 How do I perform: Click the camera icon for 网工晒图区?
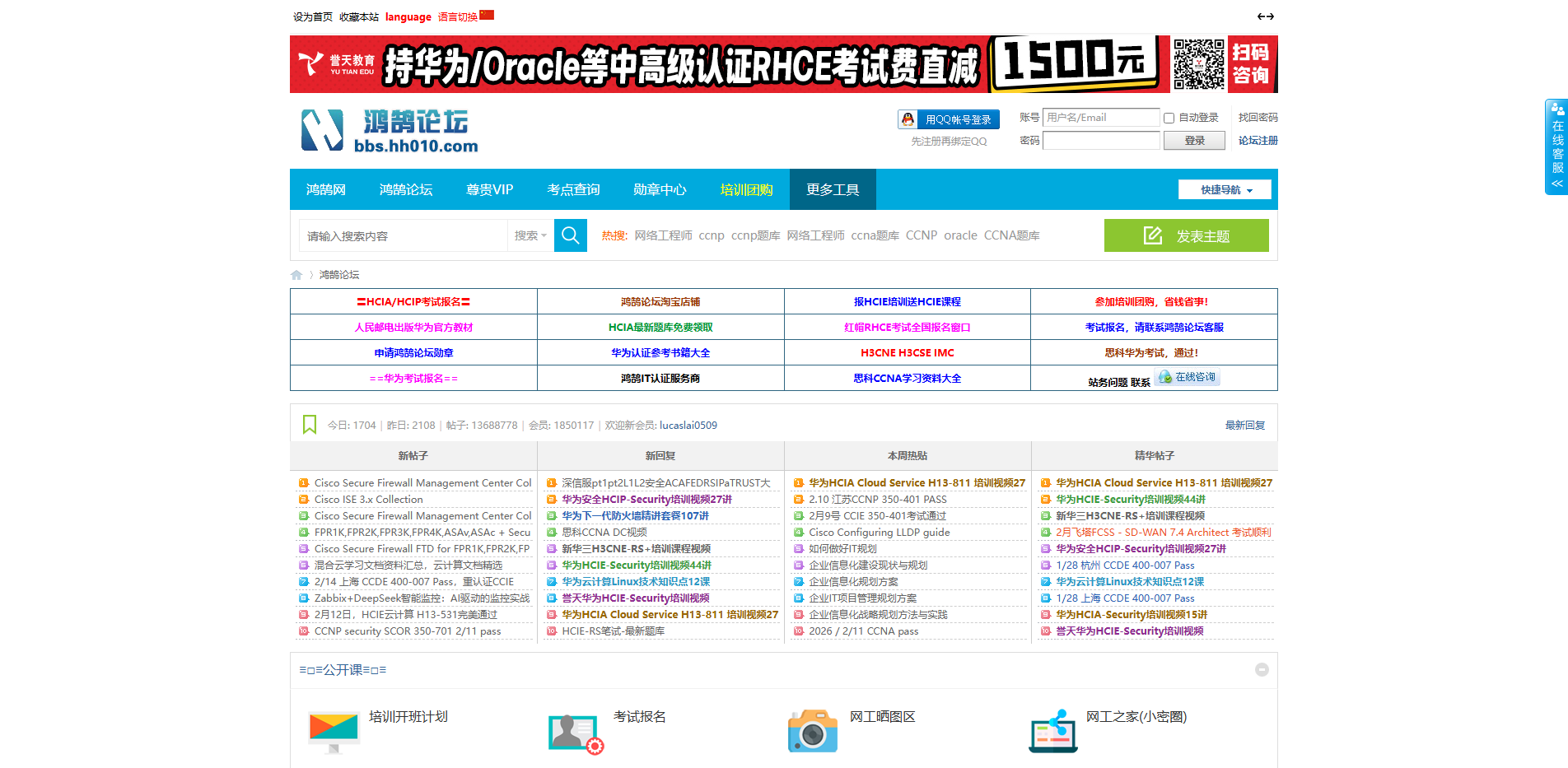tap(813, 730)
